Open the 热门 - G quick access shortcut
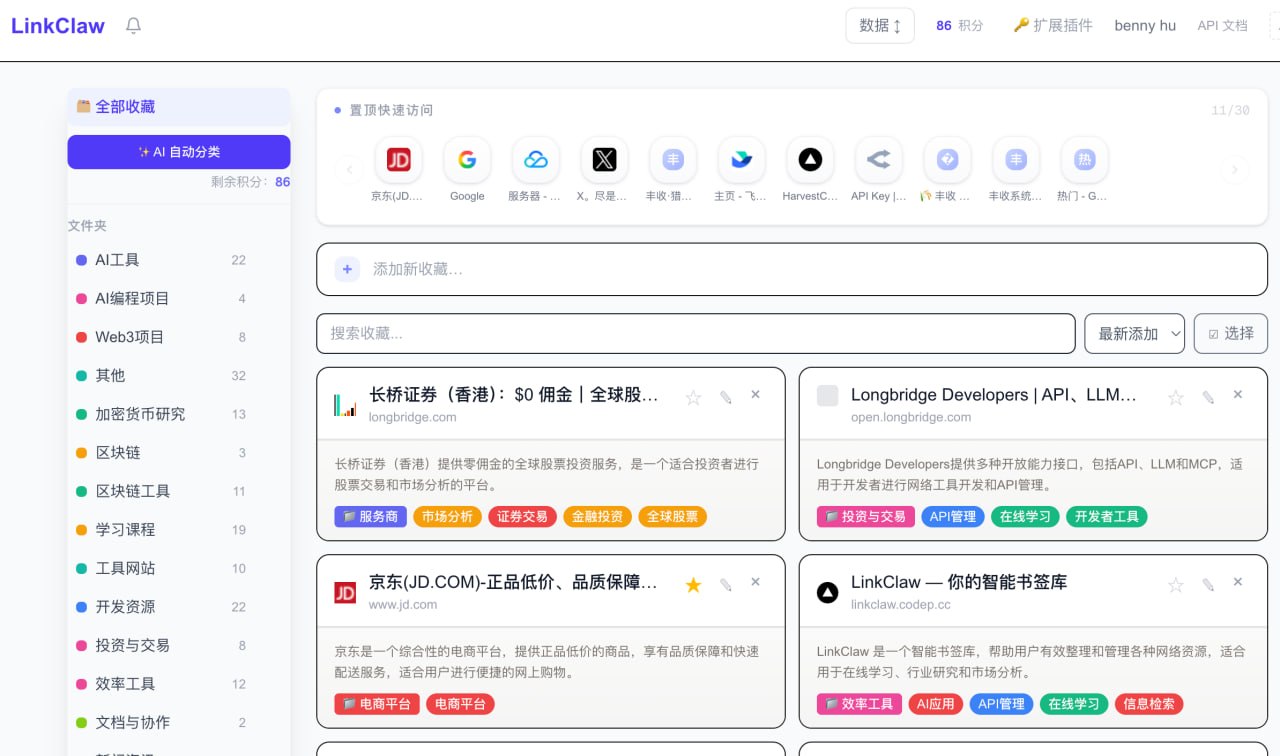 1084,160
